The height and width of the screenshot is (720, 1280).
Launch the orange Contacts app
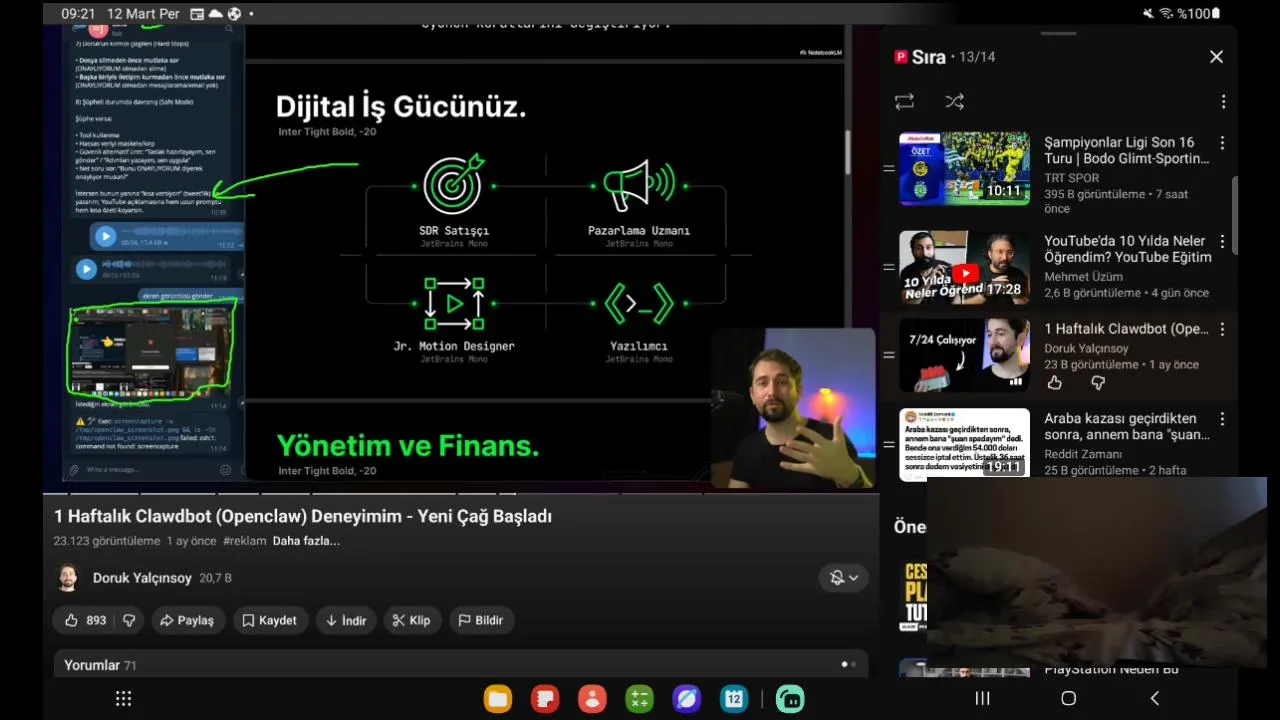[592, 699]
